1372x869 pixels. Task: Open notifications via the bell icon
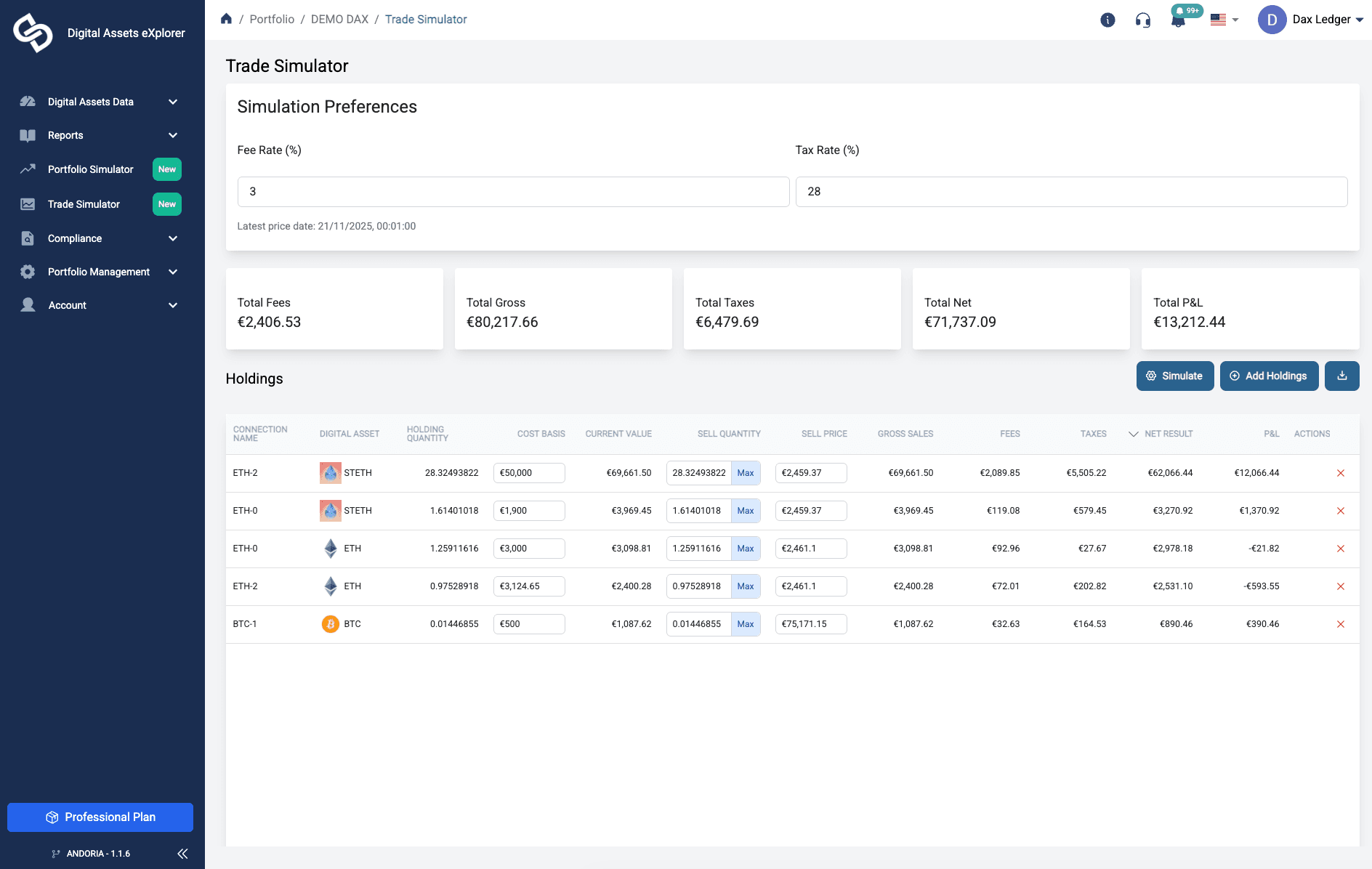click(1179, 20)
